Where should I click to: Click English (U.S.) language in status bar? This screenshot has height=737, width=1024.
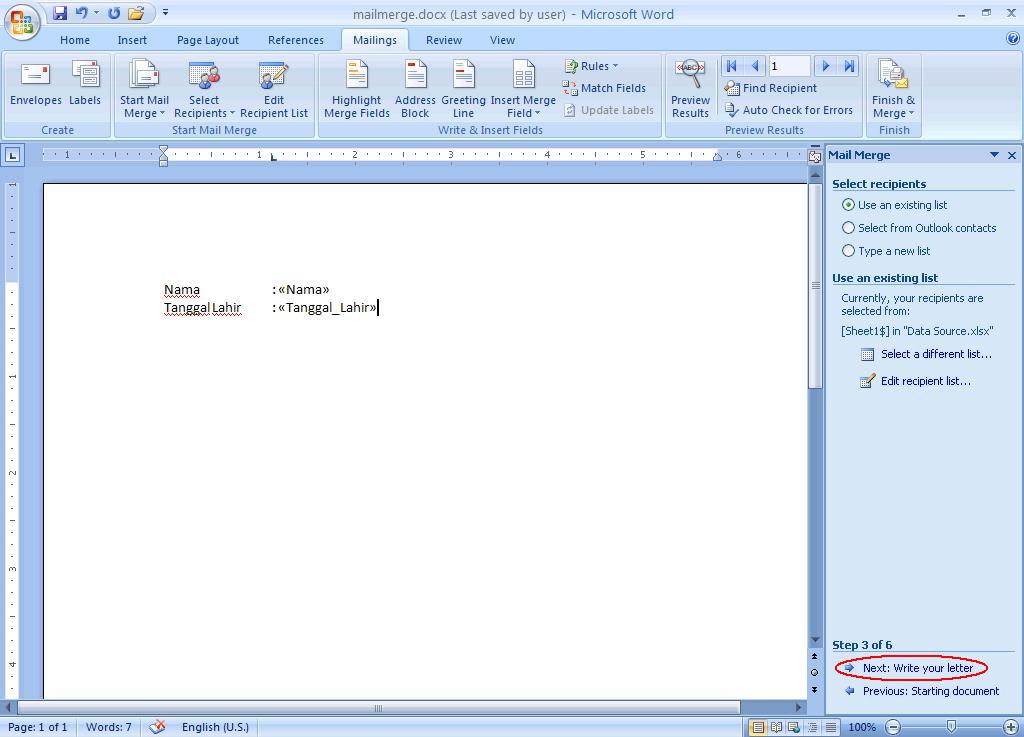[215, 727]
